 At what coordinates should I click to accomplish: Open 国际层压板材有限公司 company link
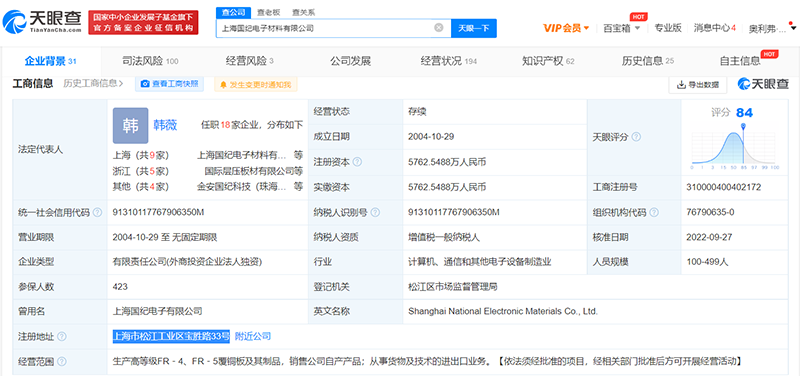pyautogui.click(x=249, y=170)
